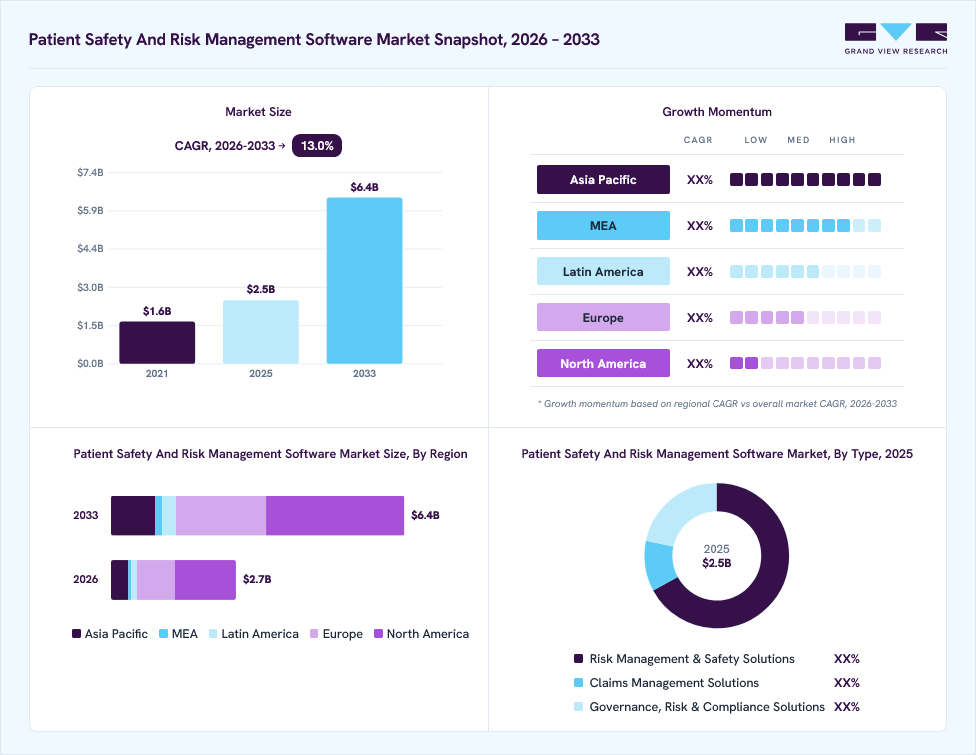Click the Asia Pacific region label

(x=603, y=179)
